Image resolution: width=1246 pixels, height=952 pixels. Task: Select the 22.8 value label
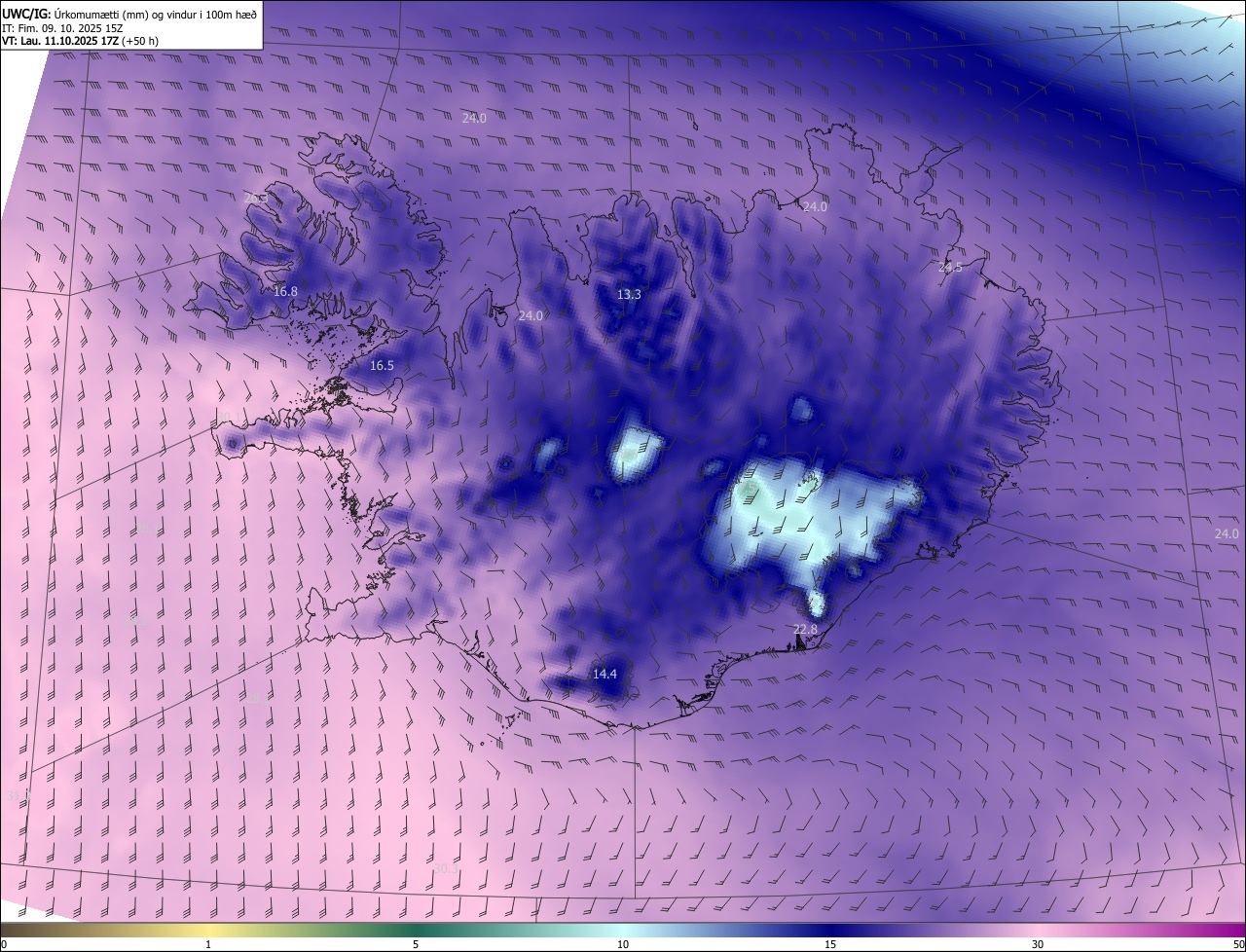click(805, 630)
